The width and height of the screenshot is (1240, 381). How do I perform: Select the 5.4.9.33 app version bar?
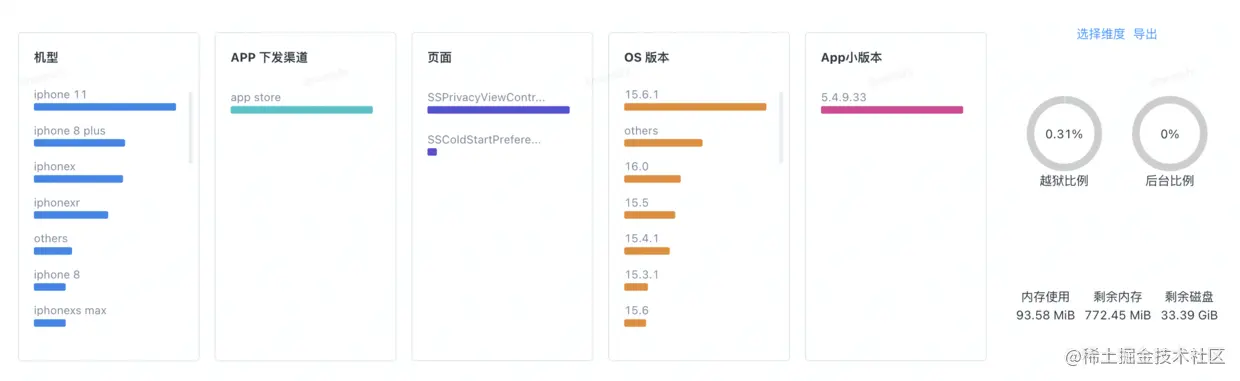point(892,110)
